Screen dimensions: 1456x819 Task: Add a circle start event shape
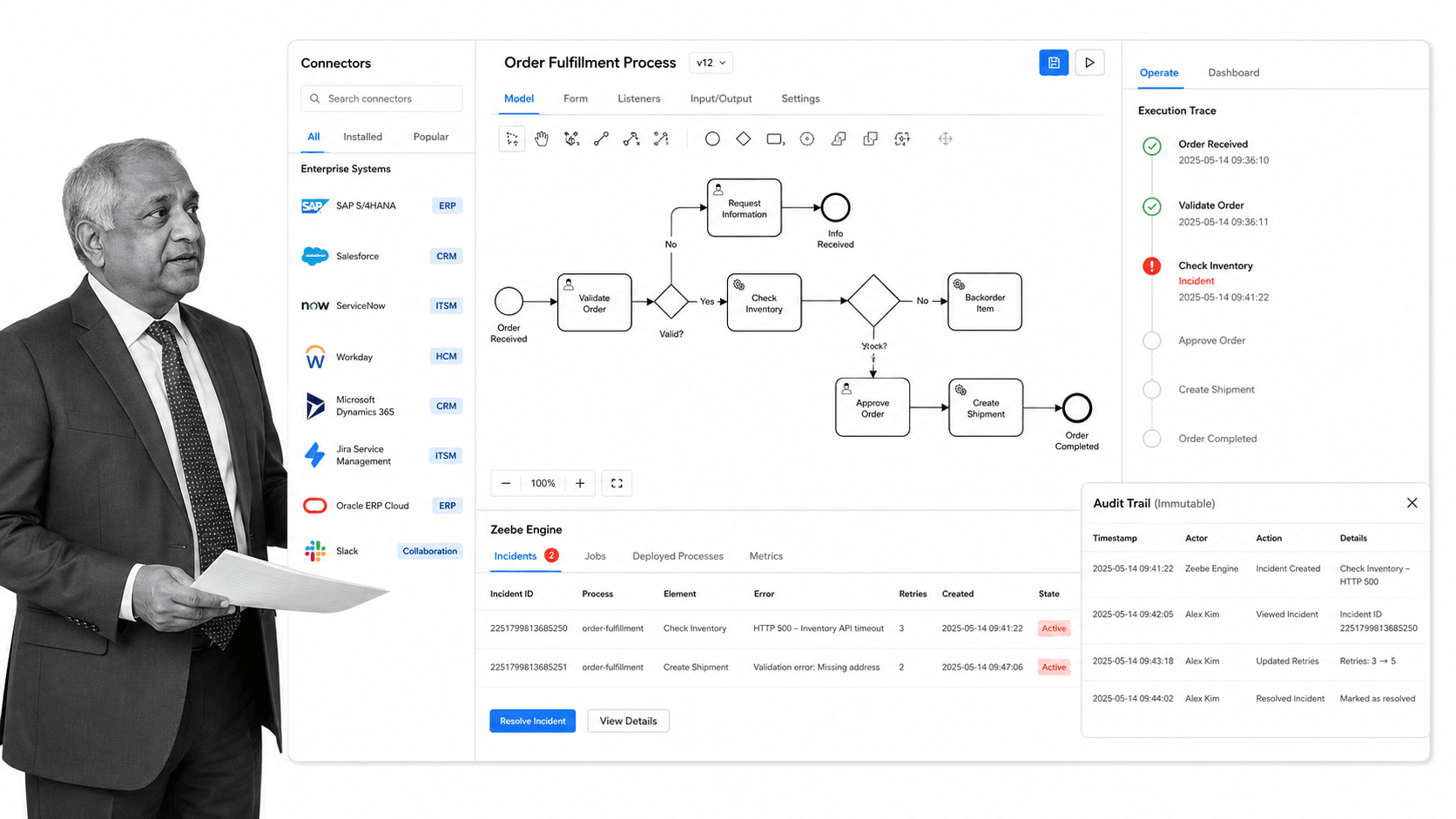(712, 139)
